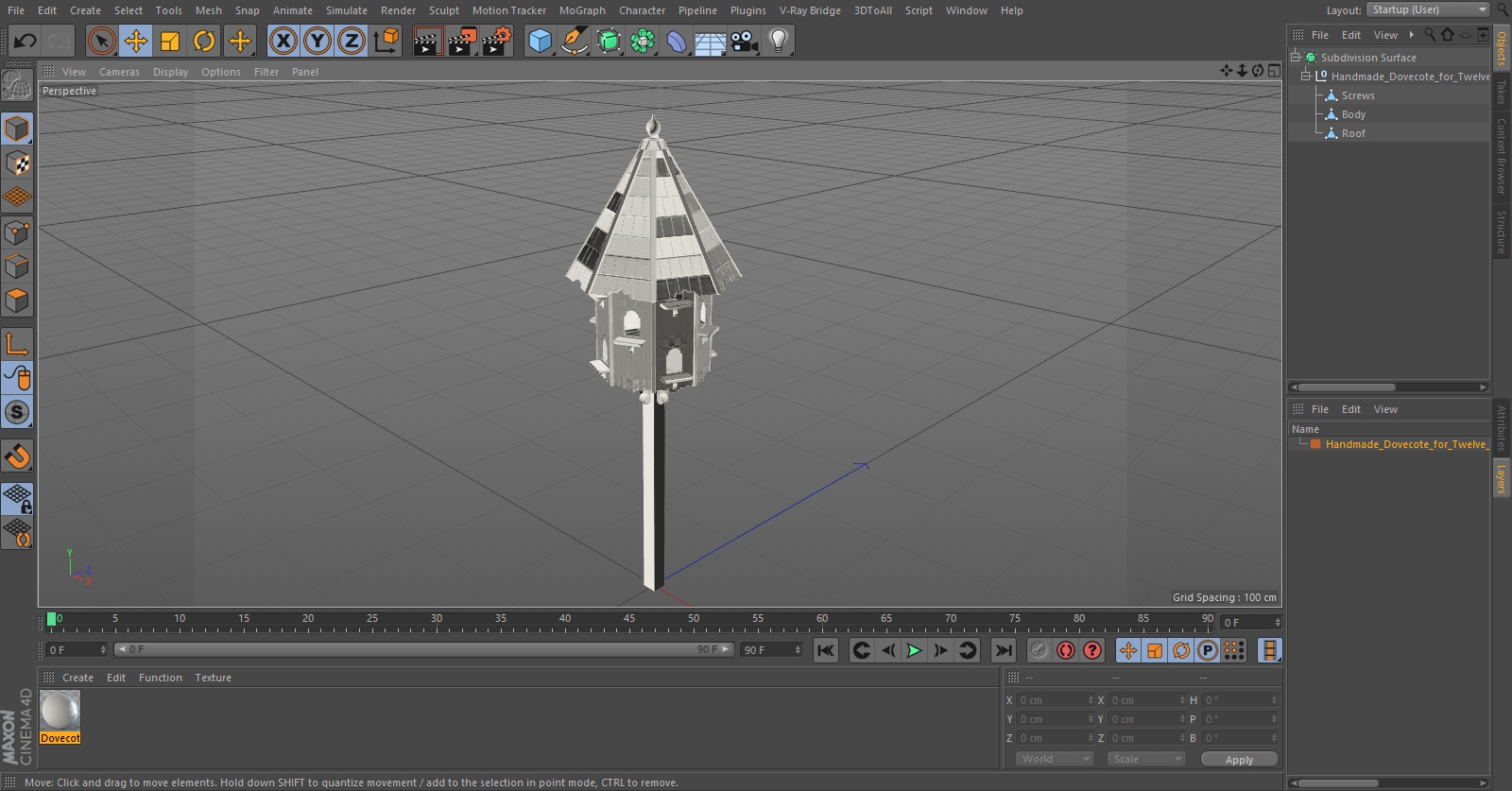Screen dimensions: 1512x791
Task: Open the Array/MoGraph green icon
Action: pyautogui.click(x=643, y=41)
